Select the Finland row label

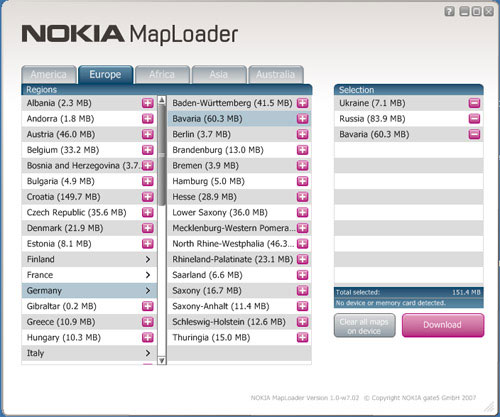[41, 259]
